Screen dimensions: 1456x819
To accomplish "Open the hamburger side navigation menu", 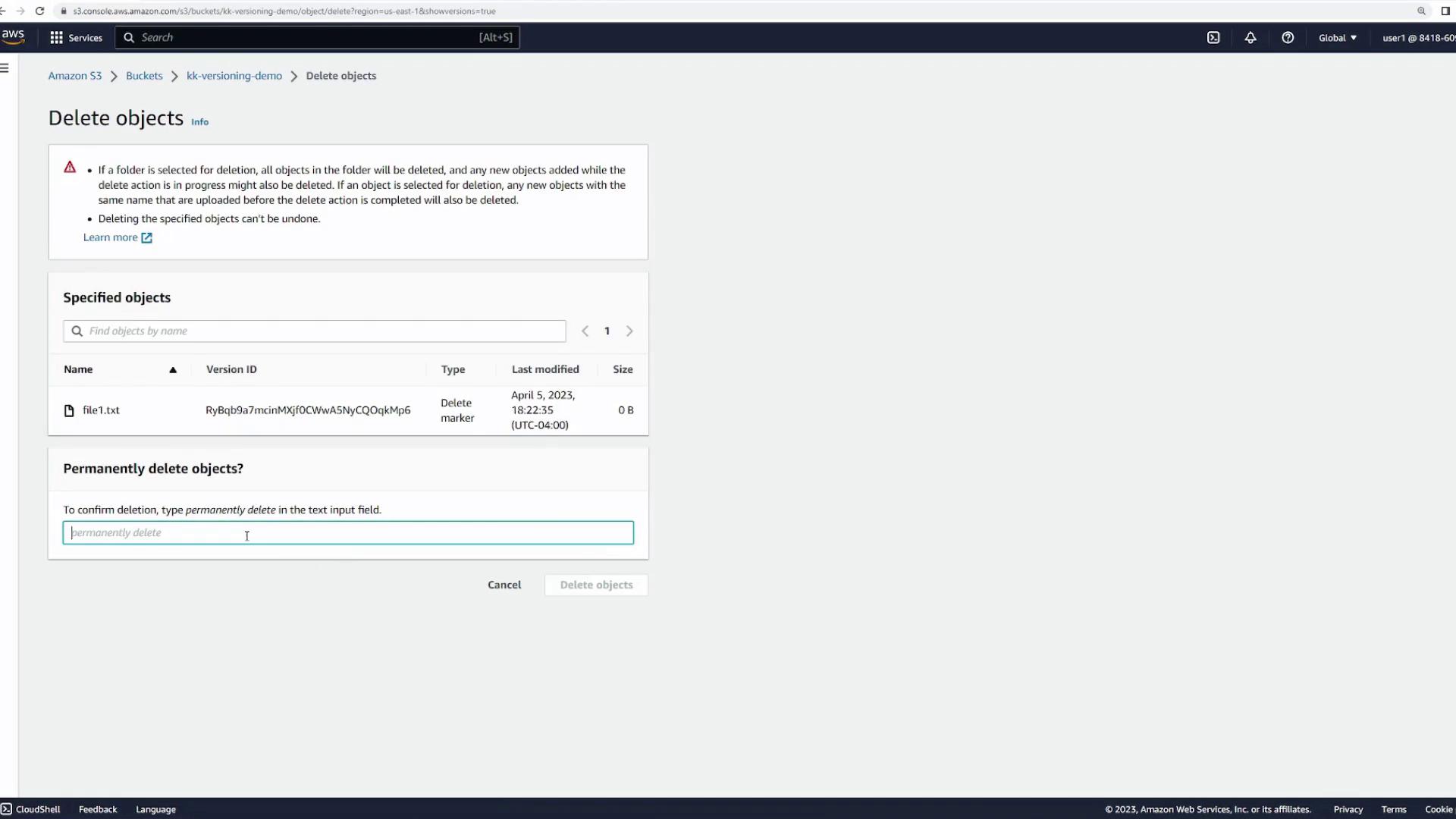I will 5,68.
